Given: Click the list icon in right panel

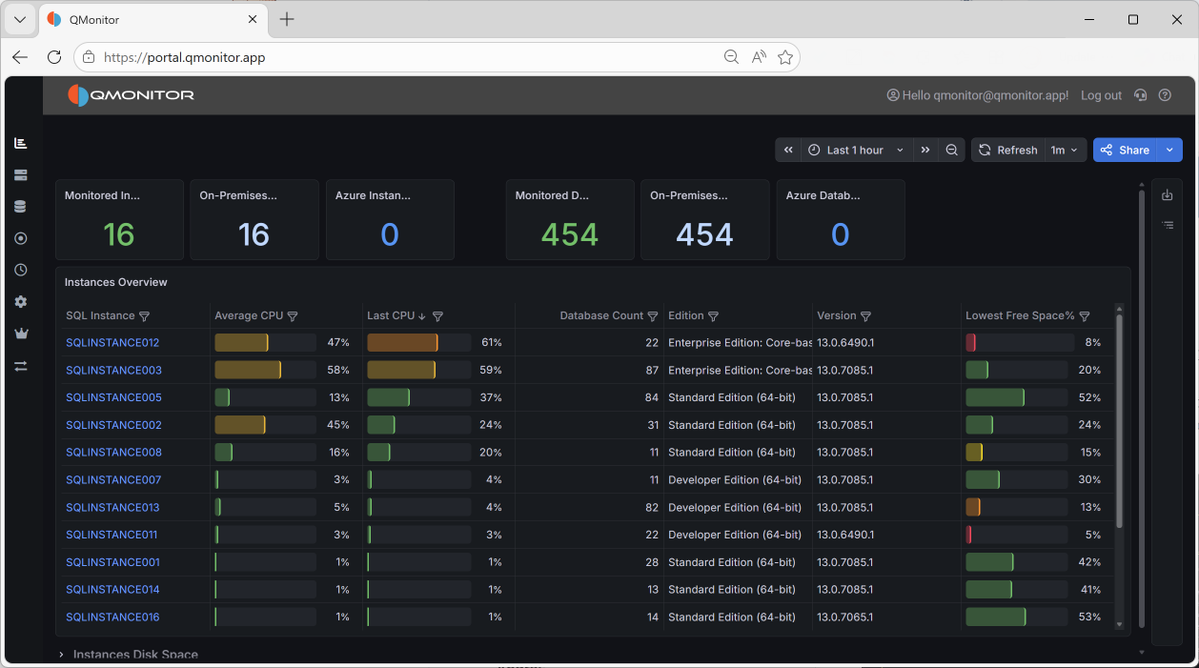Looking at the screenshot, I should tap(1168, 225).
